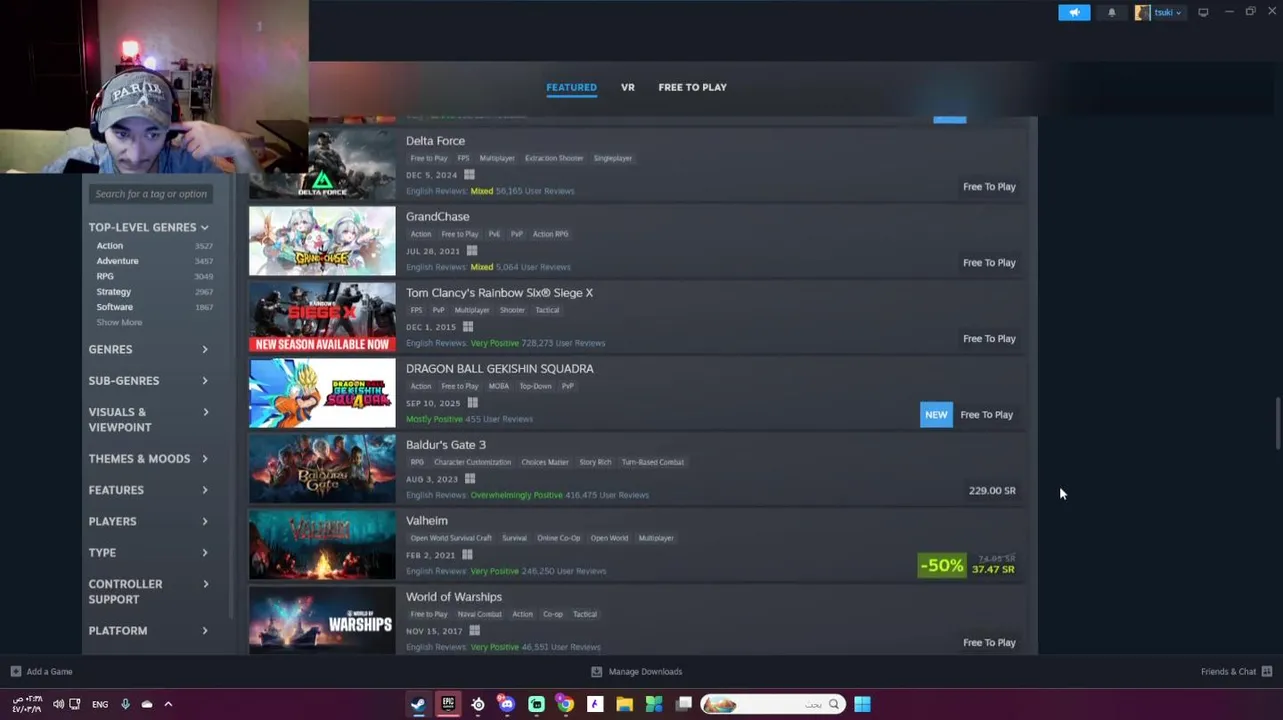This screenshot has width=1283, height=720.
Task: Open the GrandChase game title
Action: click(x=437, y=217)
